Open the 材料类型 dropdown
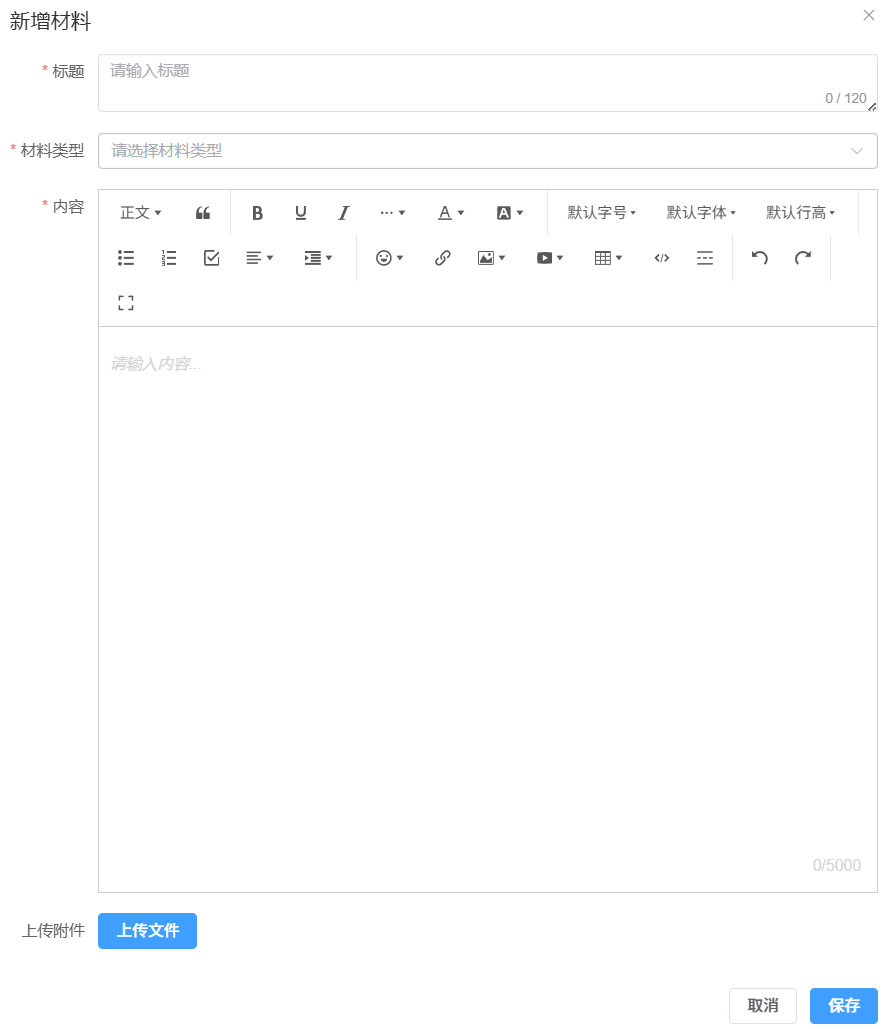The width and height of the screenshot is (889, 1029). click(x=487, y=151)
